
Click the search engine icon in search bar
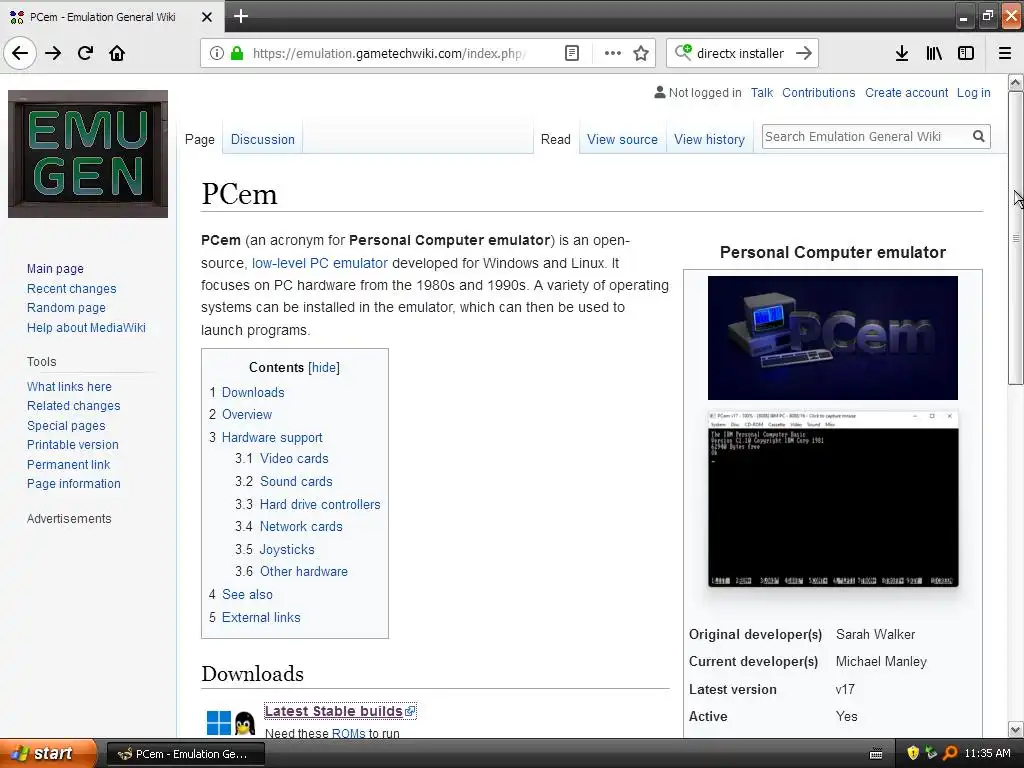[683, 52]
